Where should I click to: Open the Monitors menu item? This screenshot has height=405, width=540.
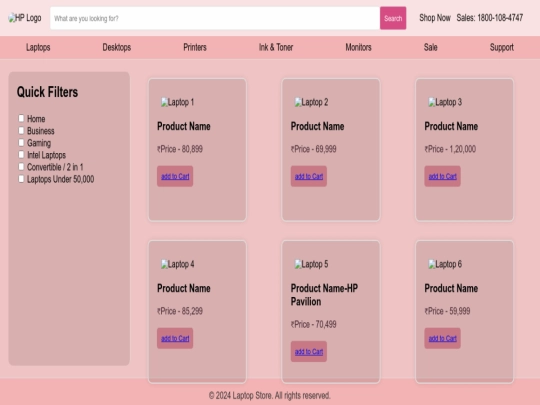pos(359,47)
